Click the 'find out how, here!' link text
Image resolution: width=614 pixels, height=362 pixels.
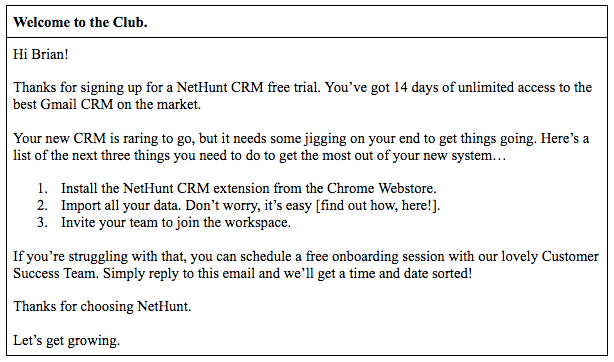click(x=378, y=205)
